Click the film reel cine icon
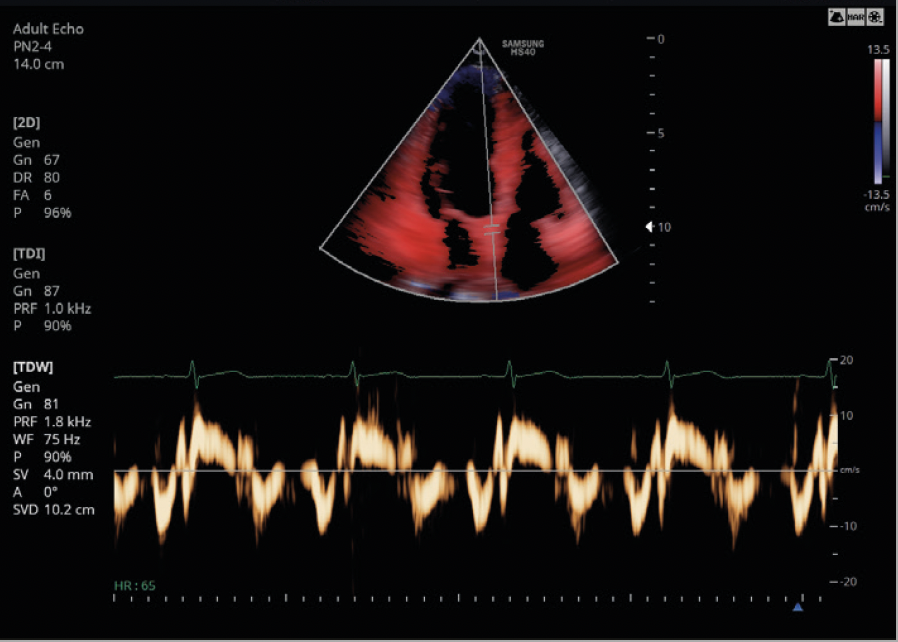Image resolution: width=898 pixels, height=642 pixels. point(875,17)
